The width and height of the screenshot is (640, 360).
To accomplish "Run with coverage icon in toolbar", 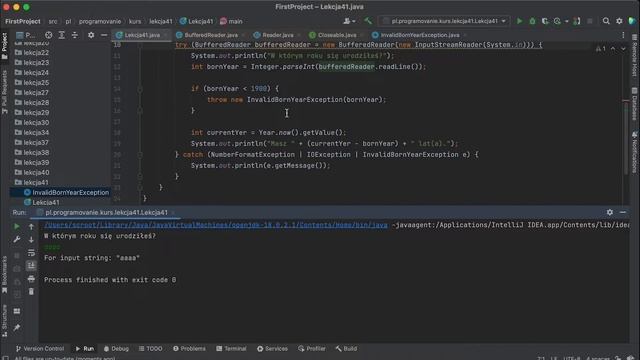I will click(544, 21).
